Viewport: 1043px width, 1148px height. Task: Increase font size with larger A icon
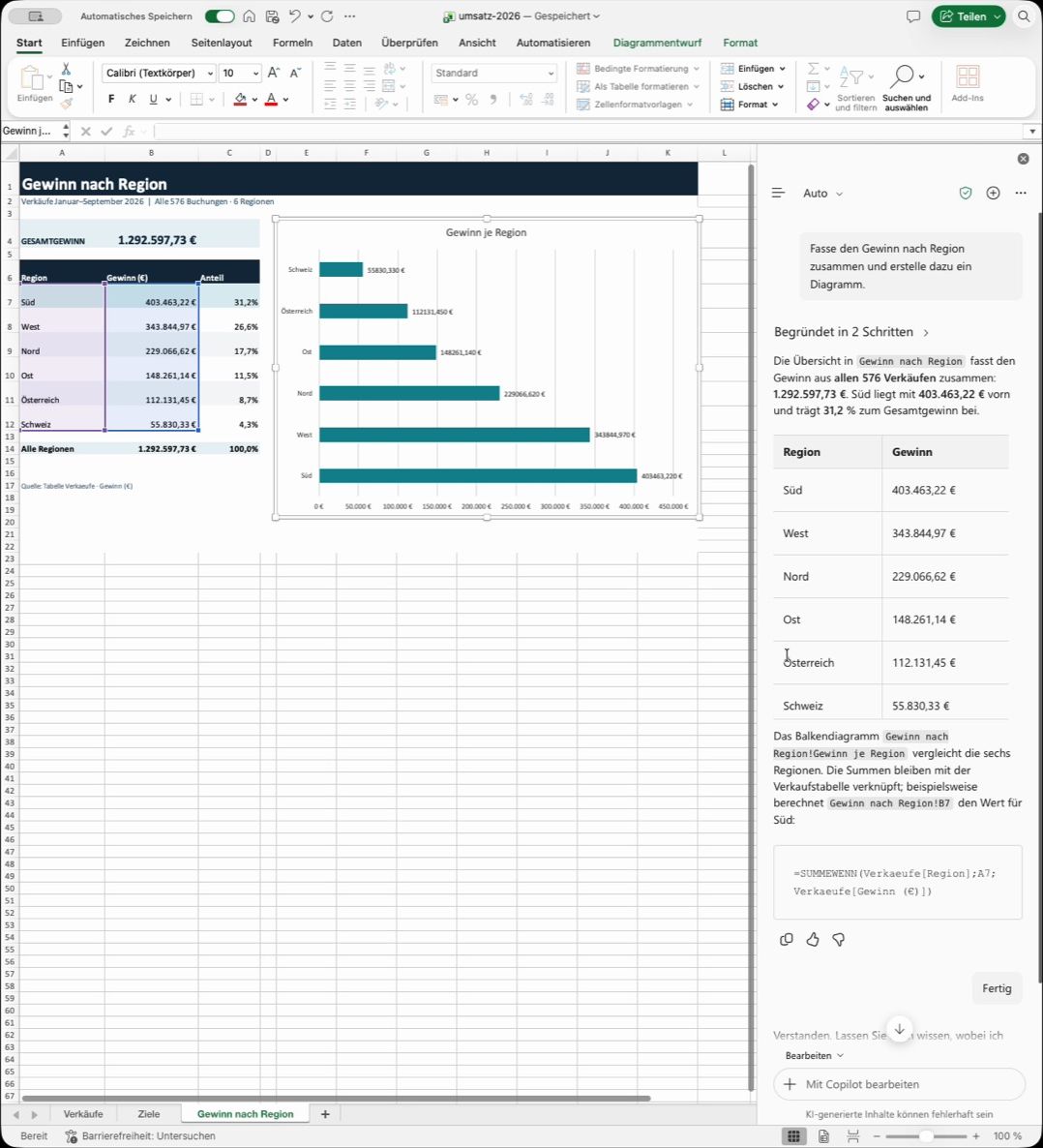tap(273, 73)
